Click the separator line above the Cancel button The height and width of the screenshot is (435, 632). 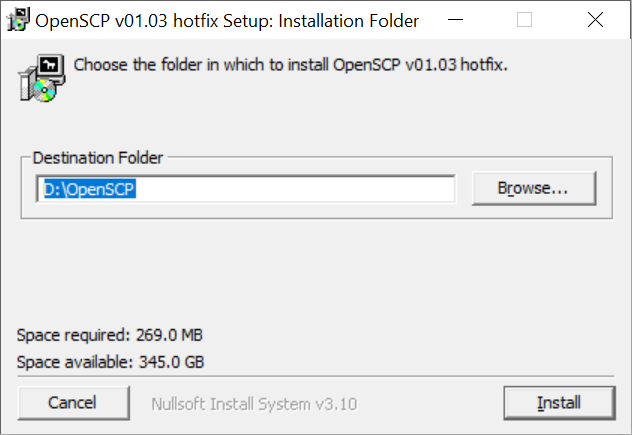316,377
